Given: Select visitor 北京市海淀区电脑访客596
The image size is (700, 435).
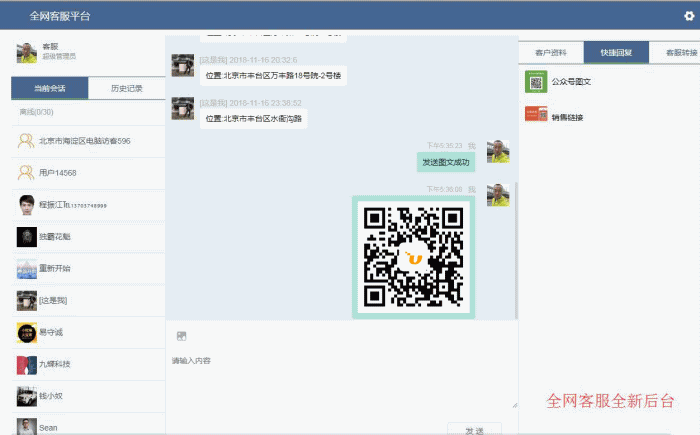Looking at the screenshot, I should (x=84, y=141).
